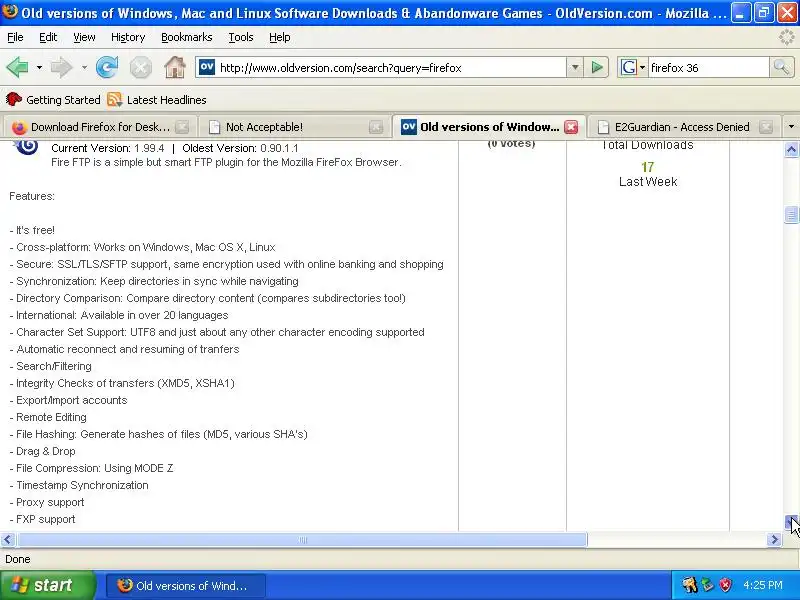The width and height of the screenshot is (800, 600).
Task: Close the E2Guardian - Access Denied tab
Action: (766, 127)
